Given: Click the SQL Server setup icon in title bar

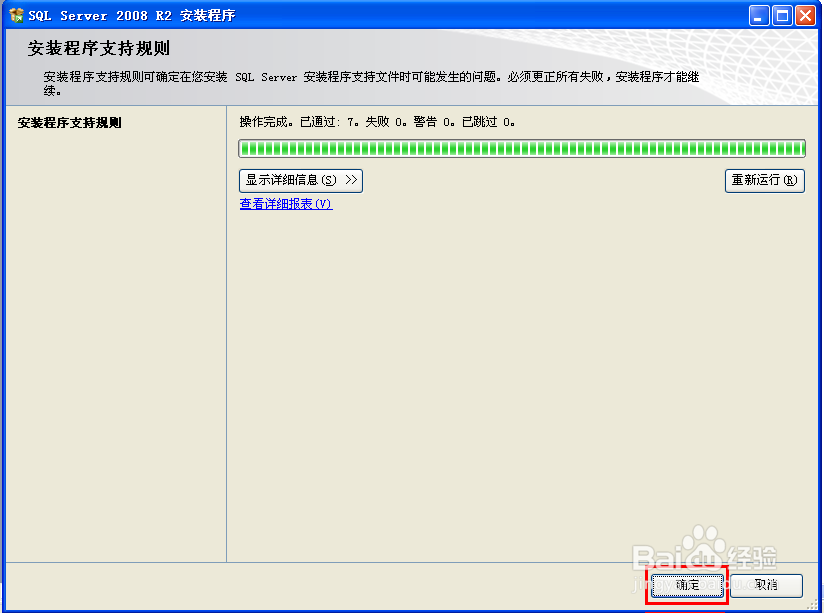Looking at the screenshot, I should click(x=14, y=14).
